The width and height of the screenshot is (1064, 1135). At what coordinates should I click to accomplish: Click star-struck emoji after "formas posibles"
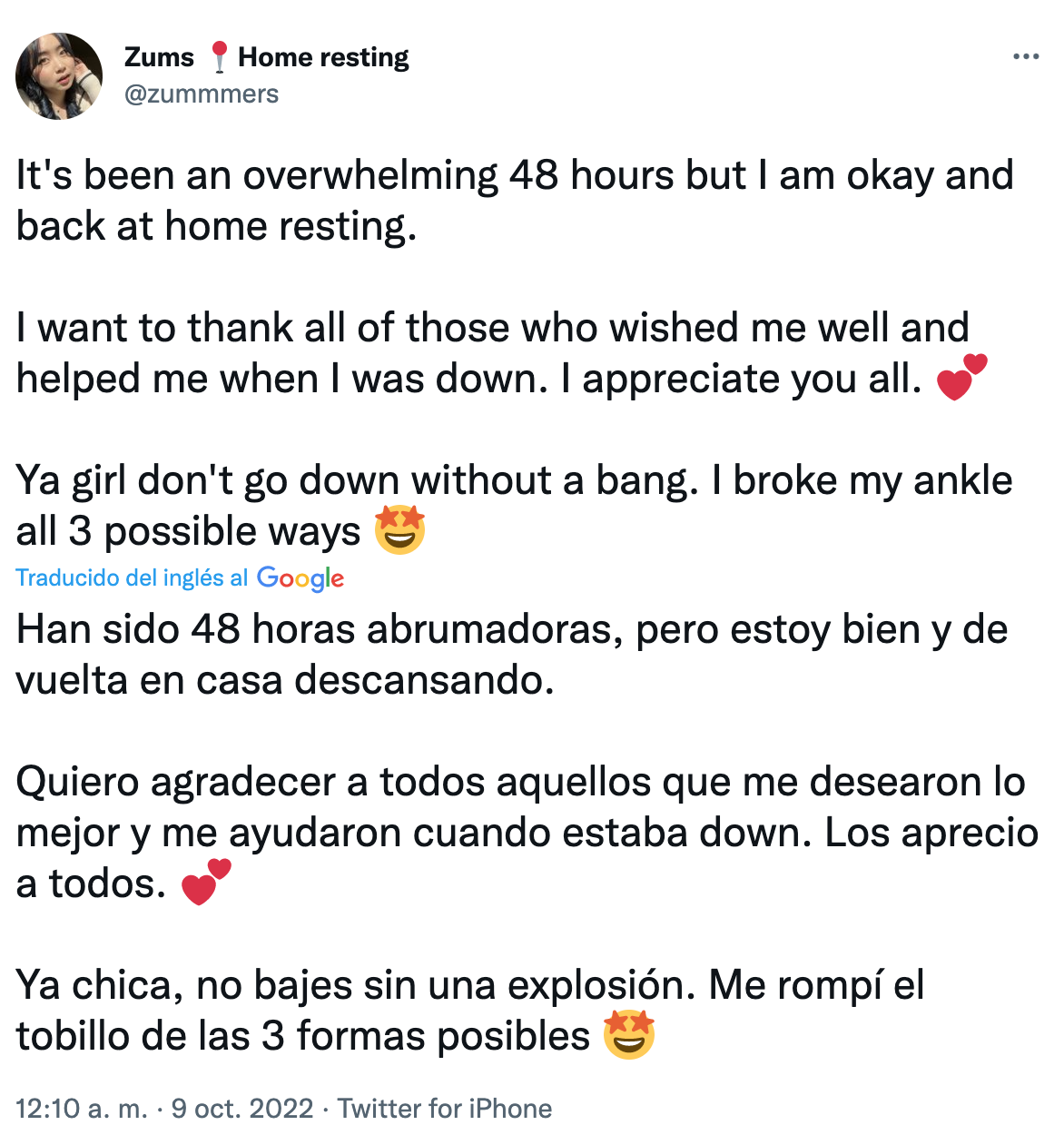pos(629,1035)
